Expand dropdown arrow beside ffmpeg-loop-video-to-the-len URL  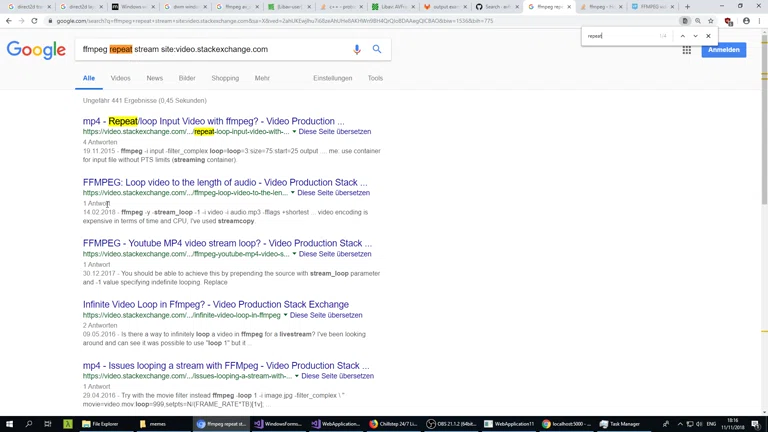(x=293, y=193)
